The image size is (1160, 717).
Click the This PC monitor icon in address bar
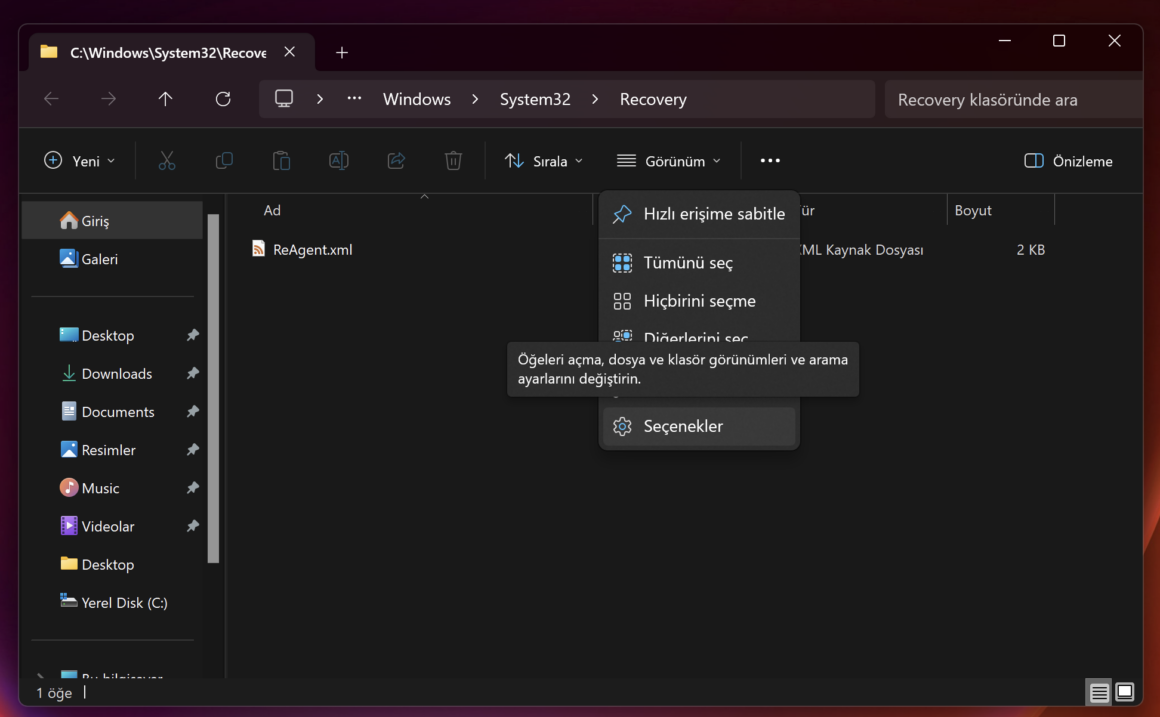tap(284, 98)
